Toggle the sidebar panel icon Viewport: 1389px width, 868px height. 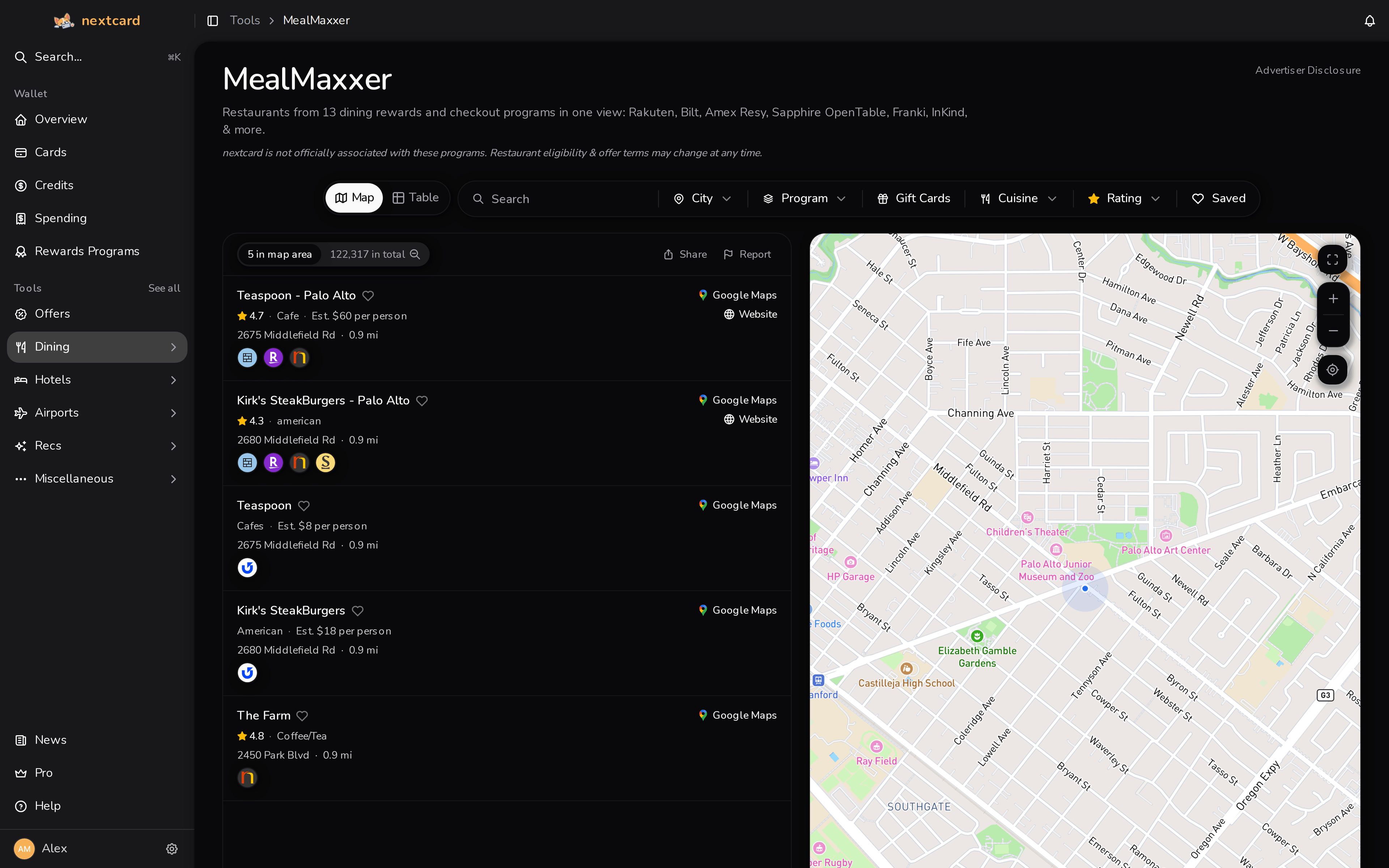pyautogui.click(x=212, y=21)
